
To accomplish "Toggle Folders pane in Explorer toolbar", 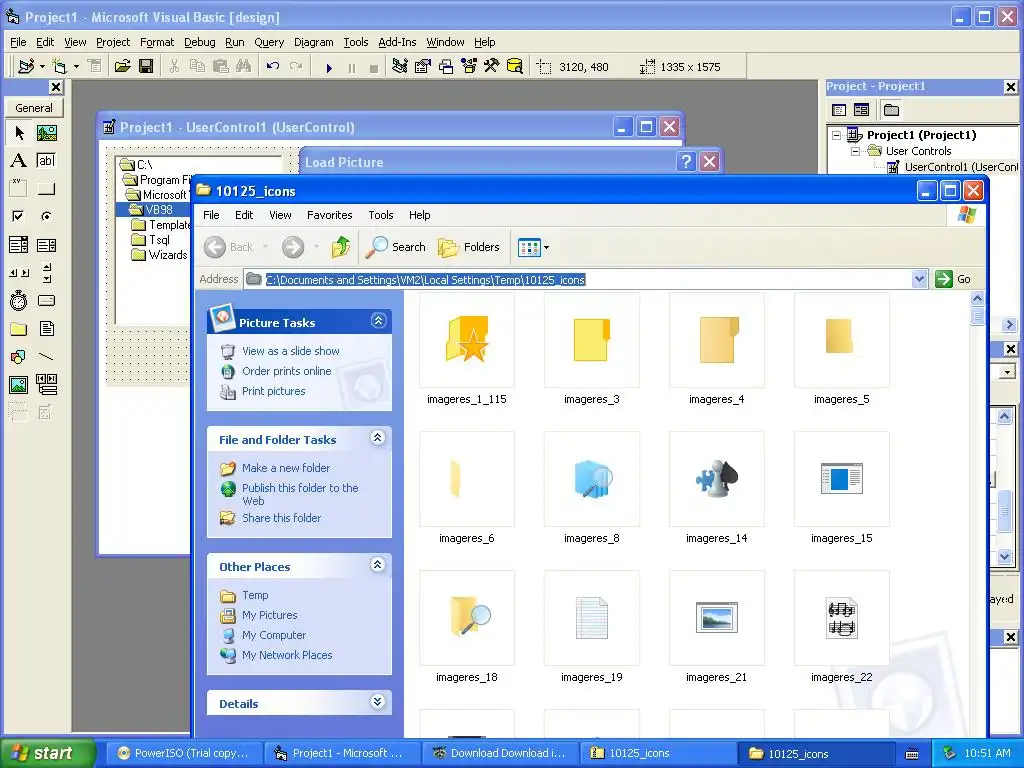I will coord(469,247).
